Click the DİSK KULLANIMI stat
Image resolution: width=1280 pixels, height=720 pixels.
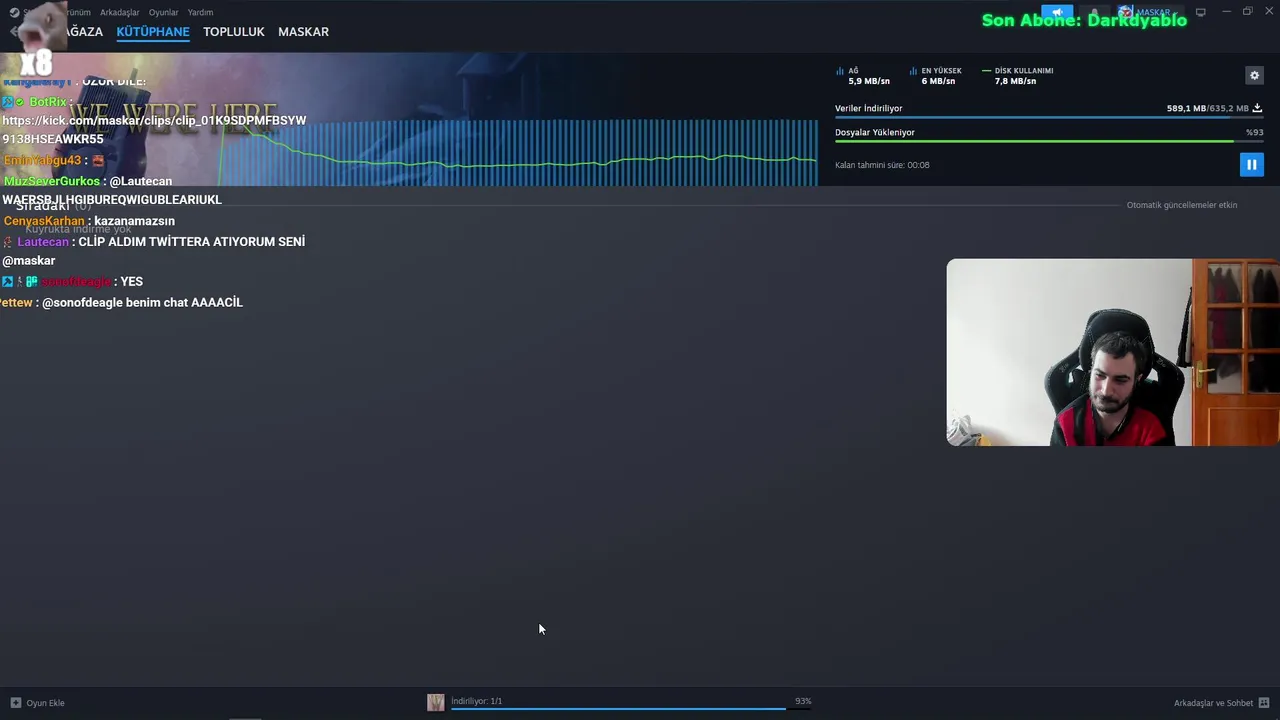click(1017, 76)
